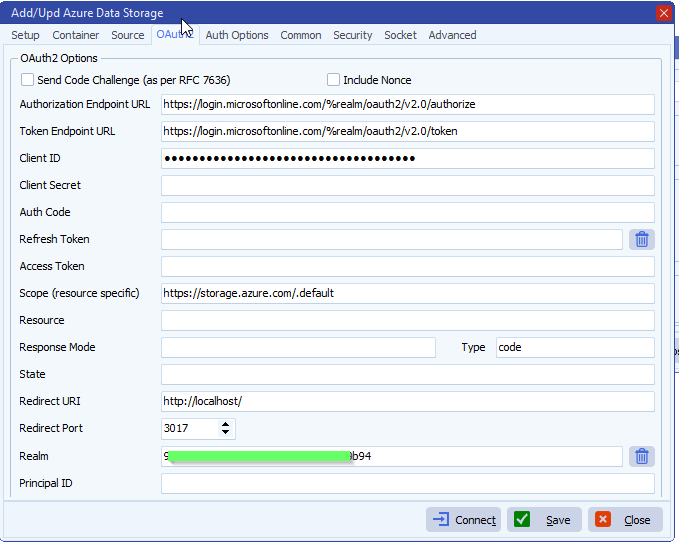The width and height of the screenshot is (679, 545).
Task: Toggle the Include Nonce checkbox
Action: [333, 80]
